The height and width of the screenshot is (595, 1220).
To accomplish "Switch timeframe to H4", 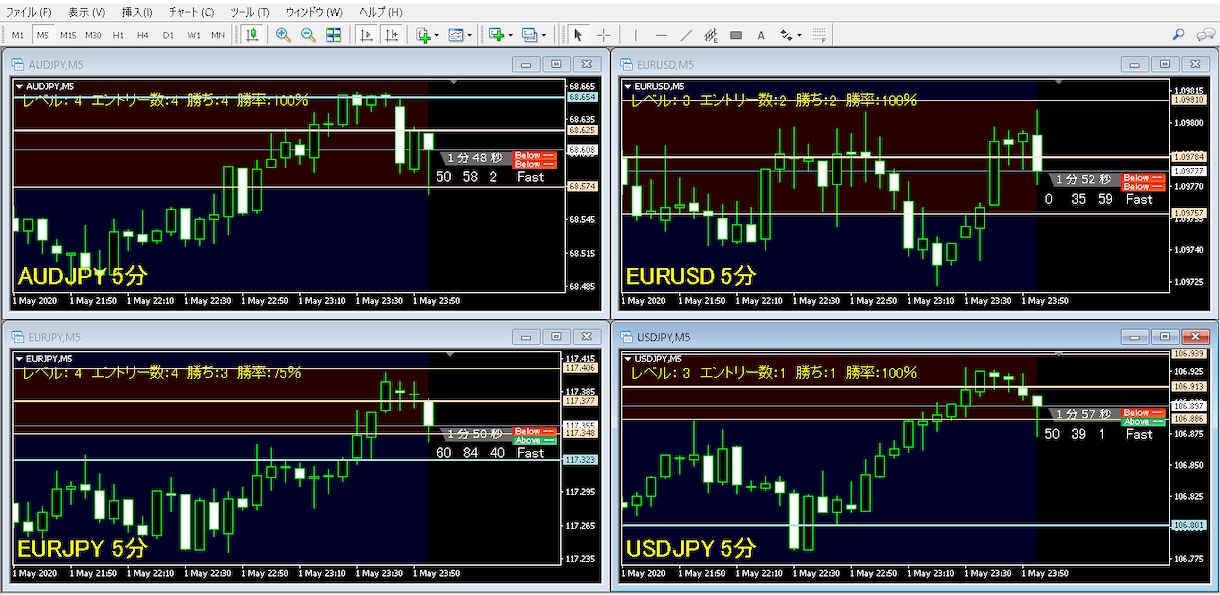I will [x=143, y=35].
